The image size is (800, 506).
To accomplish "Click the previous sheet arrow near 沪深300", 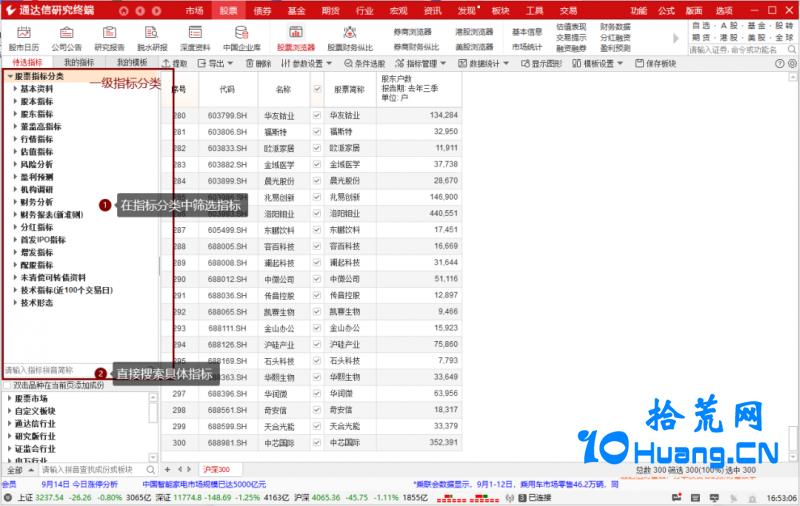I will [x=180, y=469].
